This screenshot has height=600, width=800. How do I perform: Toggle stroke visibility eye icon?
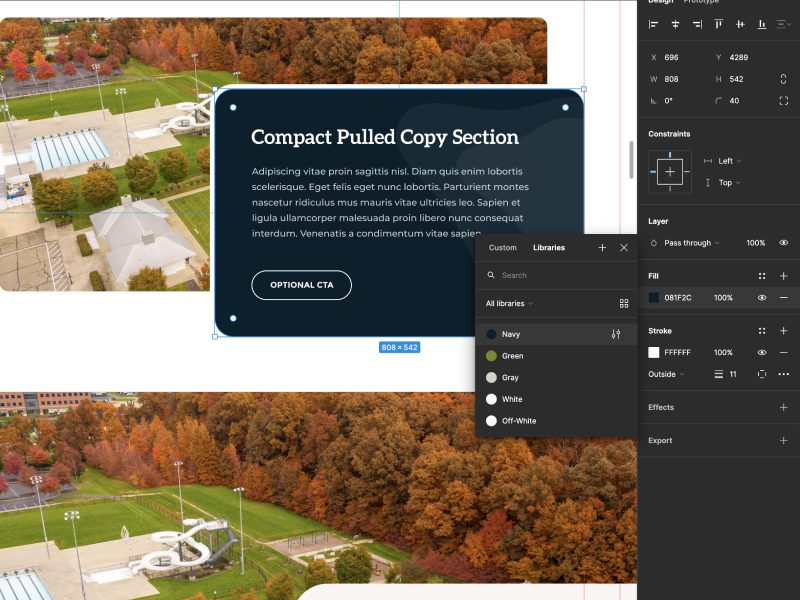click(762, 353)
